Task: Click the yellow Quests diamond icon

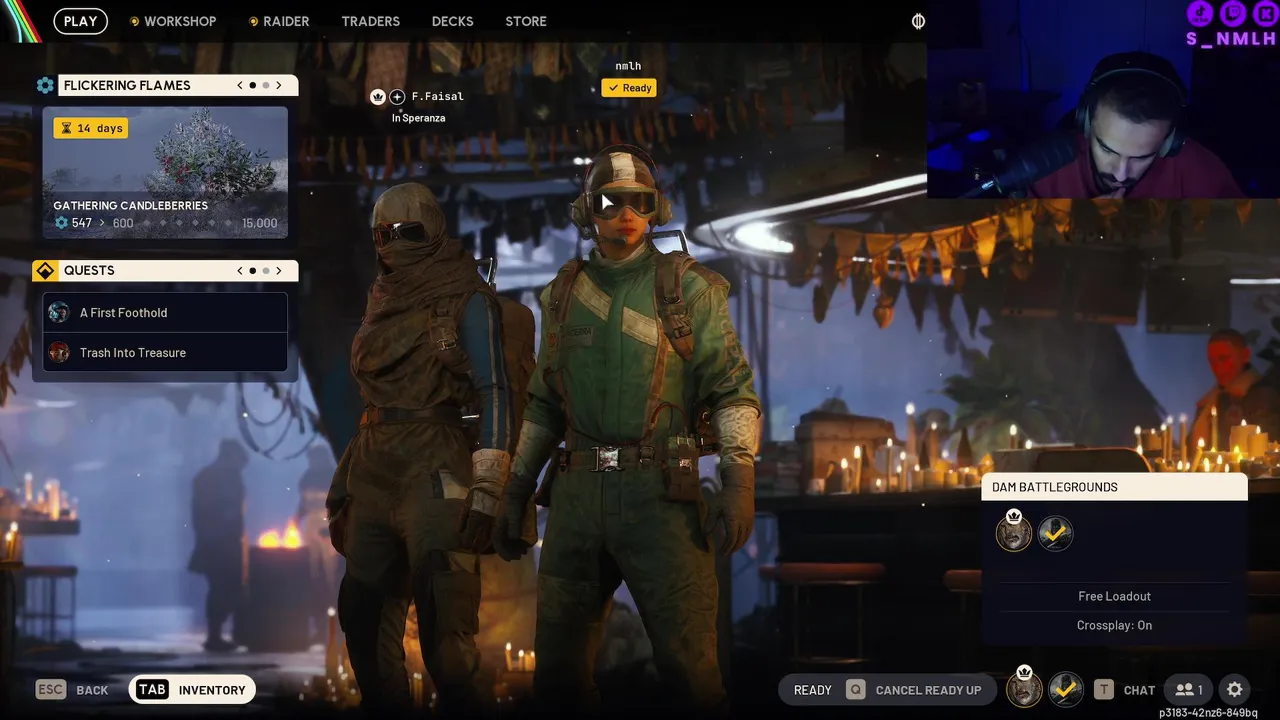Action: click(x=45, y=271)
